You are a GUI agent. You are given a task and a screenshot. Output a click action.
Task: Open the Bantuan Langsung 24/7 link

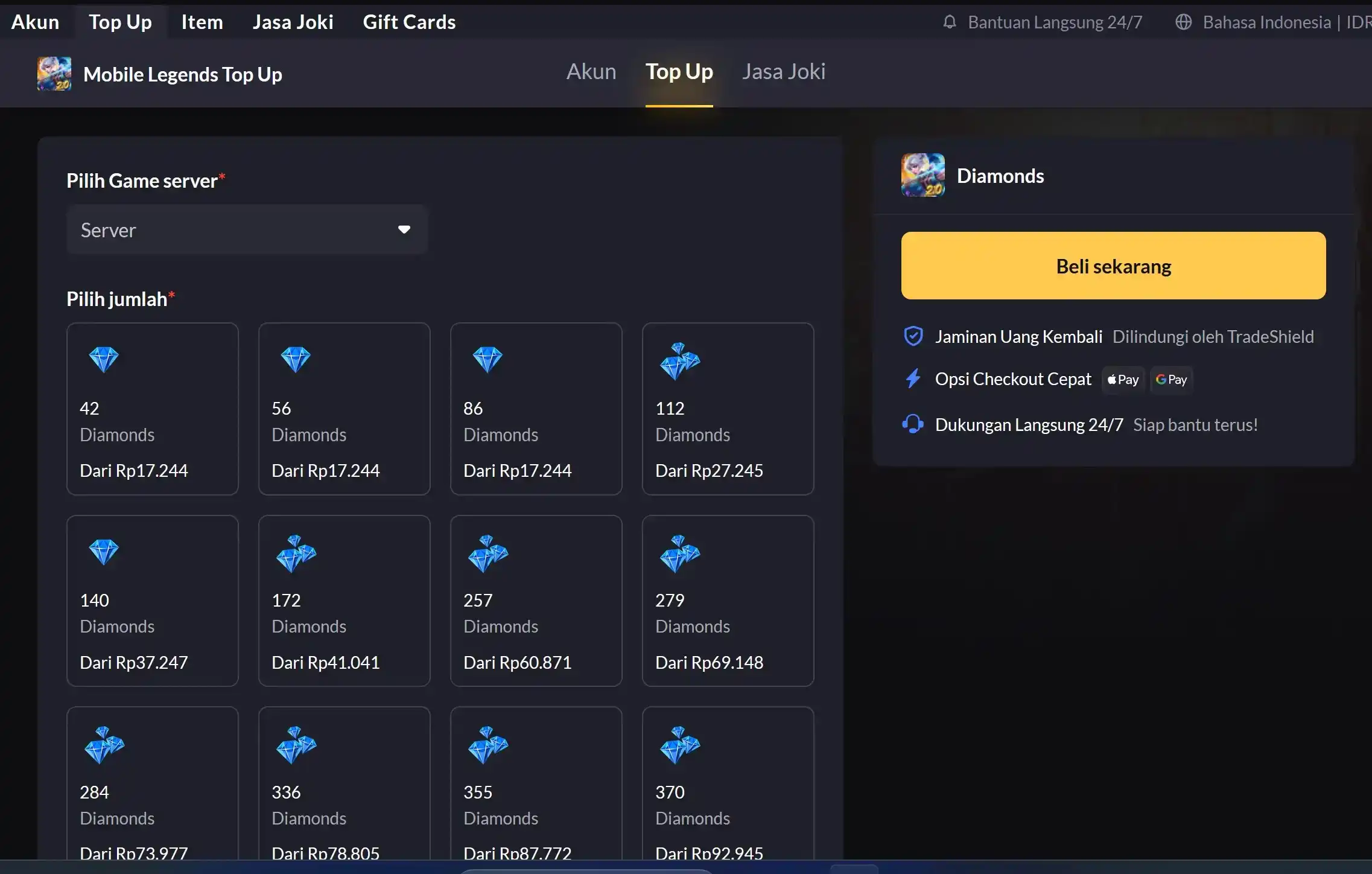coord(1054,22)
